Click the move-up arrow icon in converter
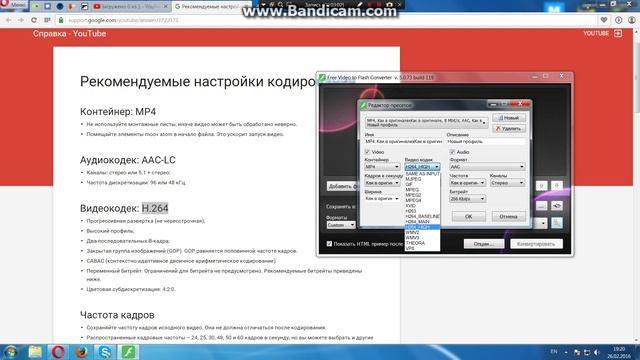The height and width of the screenshot is (360, 640). (x=542, y=186)
